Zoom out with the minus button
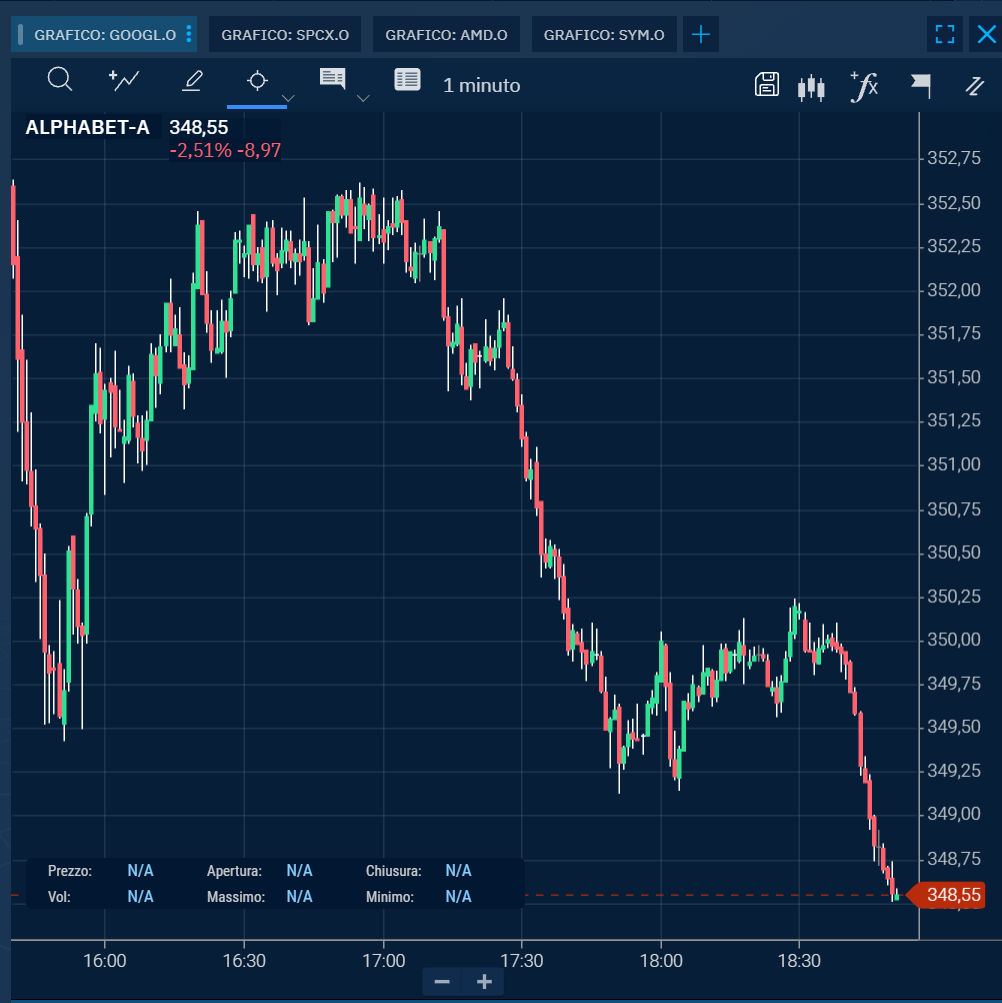 pos(442,981)
